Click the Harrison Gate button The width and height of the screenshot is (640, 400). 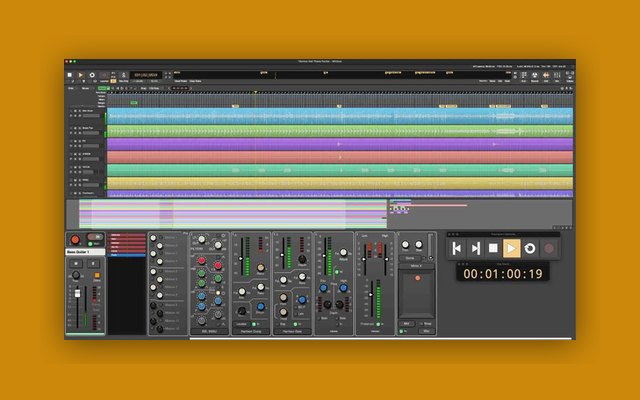pyautogui.click(x=292, y=331)
